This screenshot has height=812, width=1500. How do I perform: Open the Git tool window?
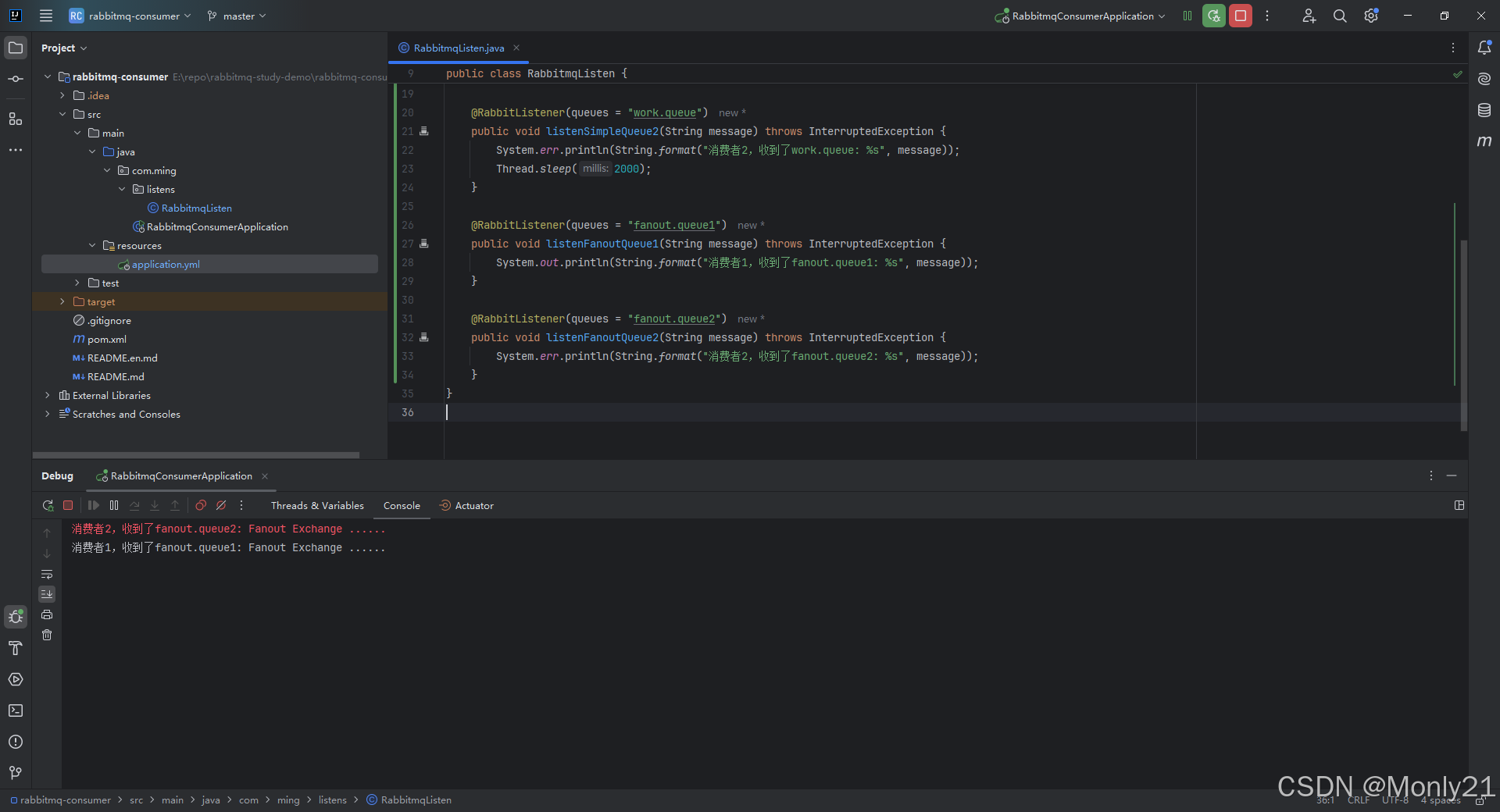click(16, 773)
